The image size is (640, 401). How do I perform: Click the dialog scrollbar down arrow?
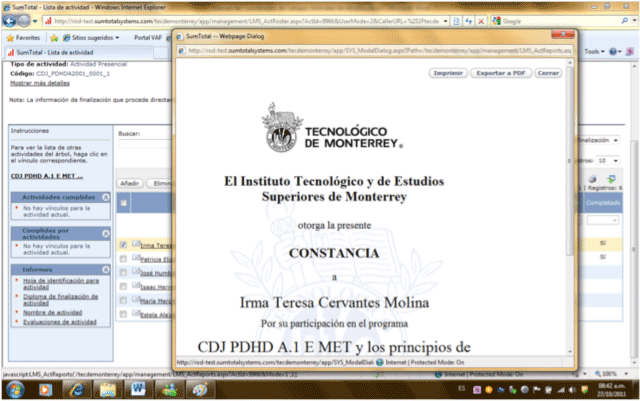point(569,352)
